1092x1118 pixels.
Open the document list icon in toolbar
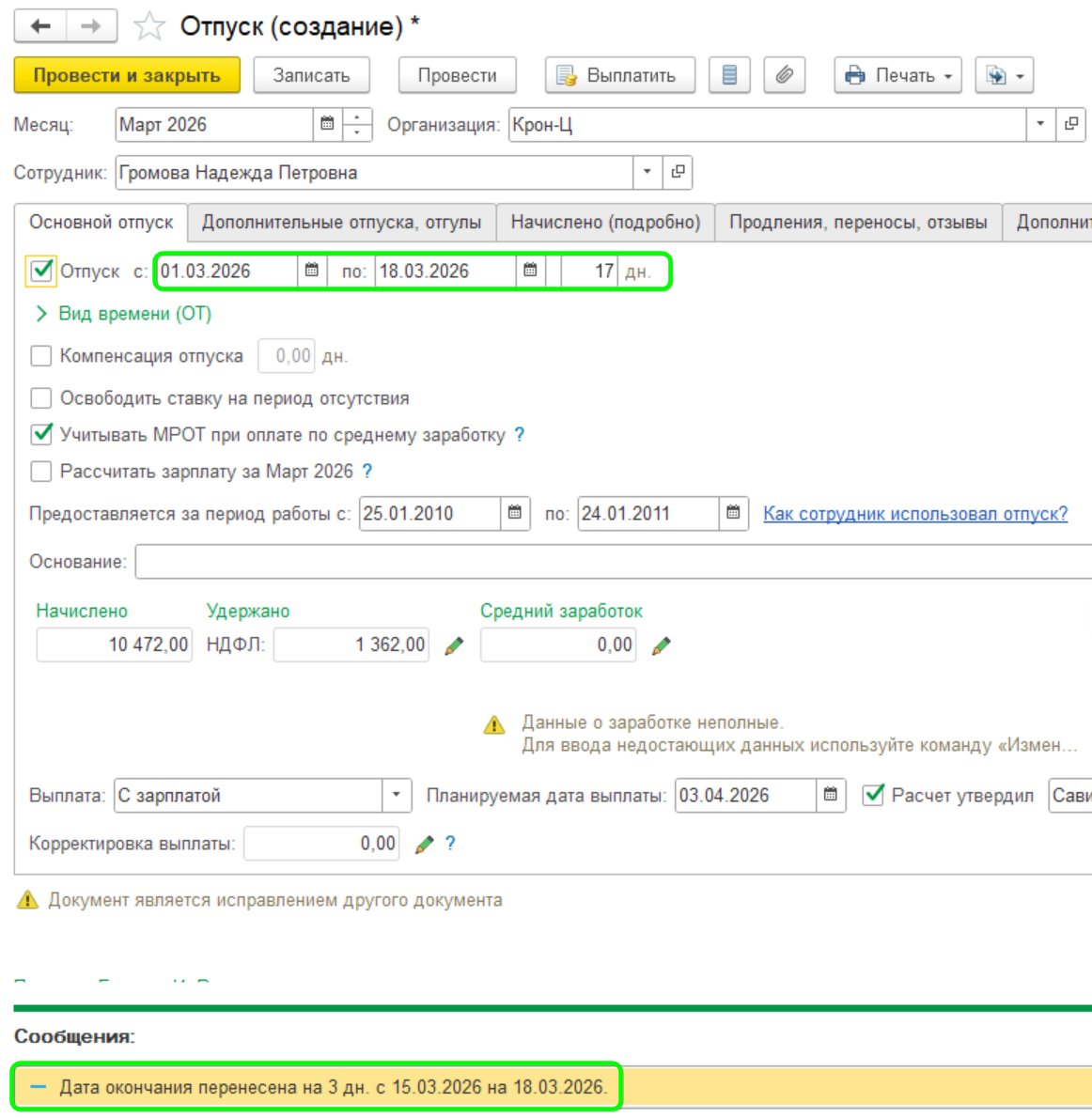pos(729,75)
